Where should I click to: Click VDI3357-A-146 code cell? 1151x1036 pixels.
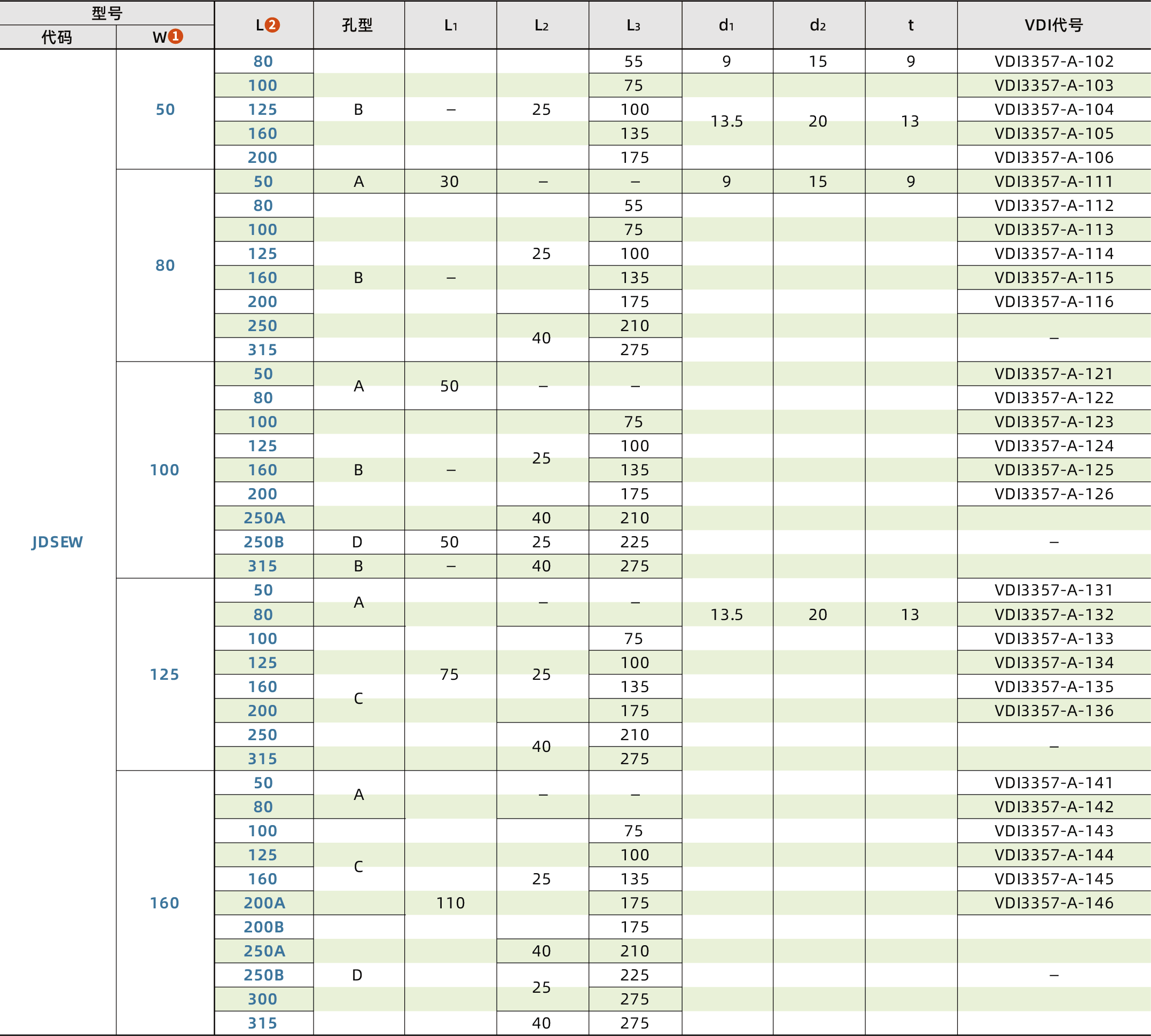click(x=1054, y=903)
